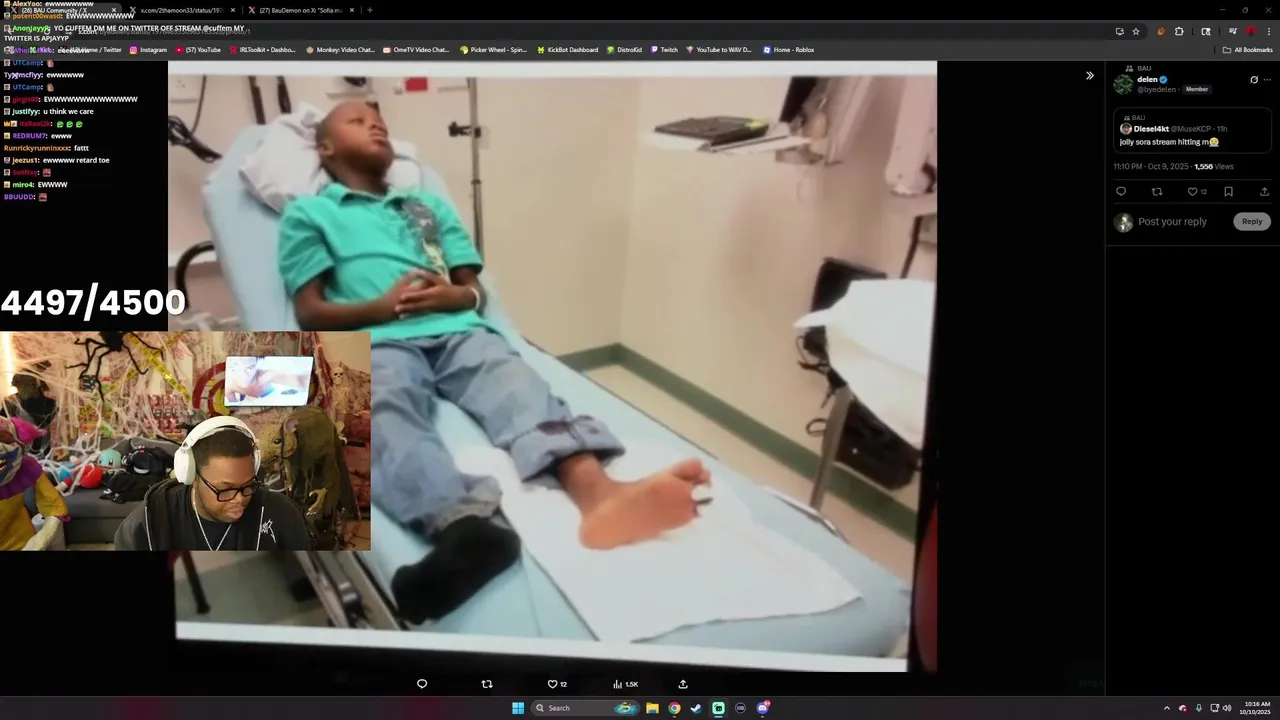This screenshot has width=1280, height=720.
Task: Open the 1,556 Views count
Action: coord(1214,167)
